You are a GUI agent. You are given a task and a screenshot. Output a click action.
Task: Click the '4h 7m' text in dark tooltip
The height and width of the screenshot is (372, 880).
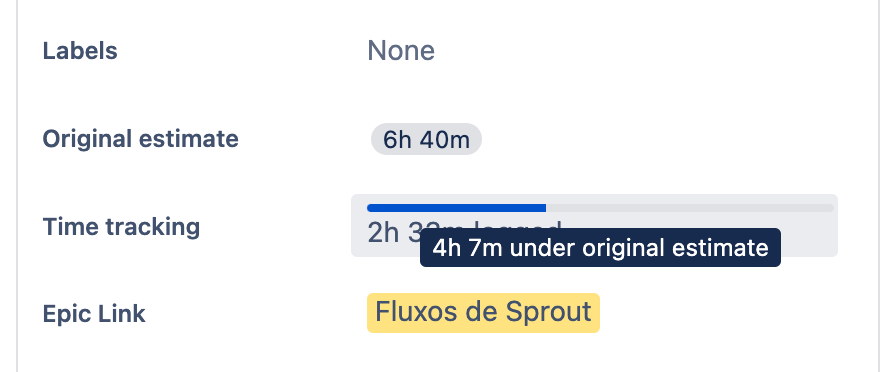467,248
